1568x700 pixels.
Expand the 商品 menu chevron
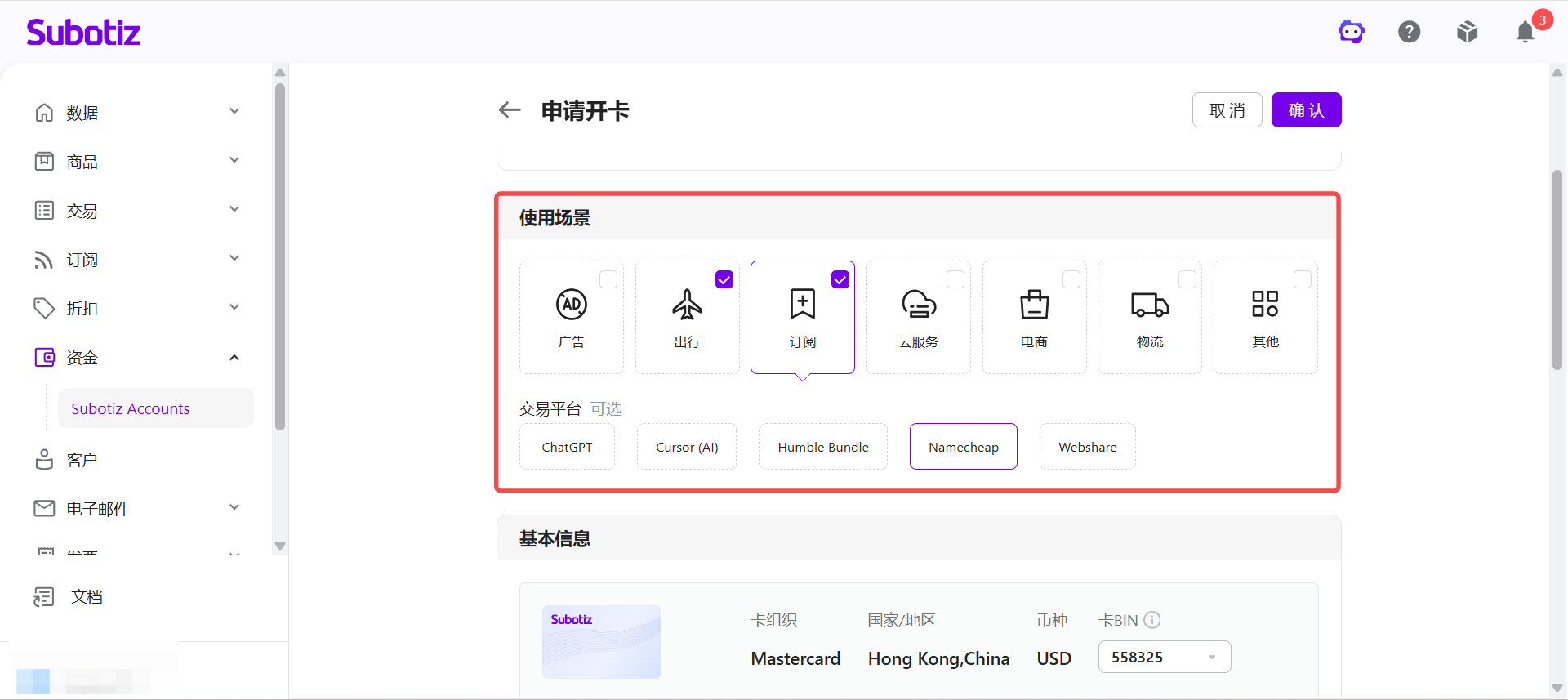pyautogui.click(x=234, y=160)
